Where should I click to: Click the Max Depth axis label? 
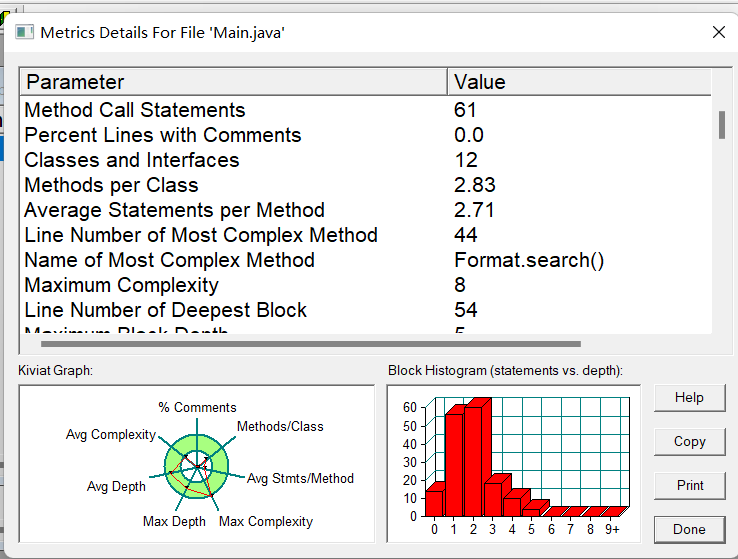(x=174, y=521)
